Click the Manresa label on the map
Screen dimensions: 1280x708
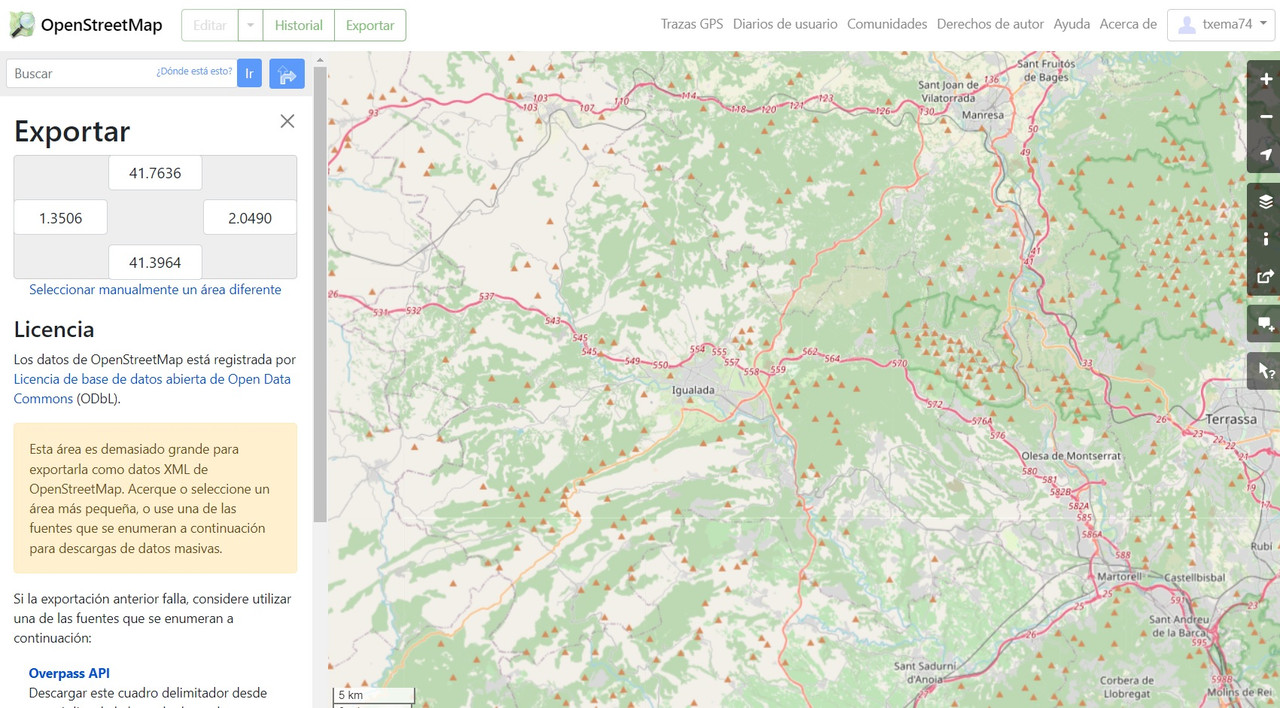pos(982,115)
